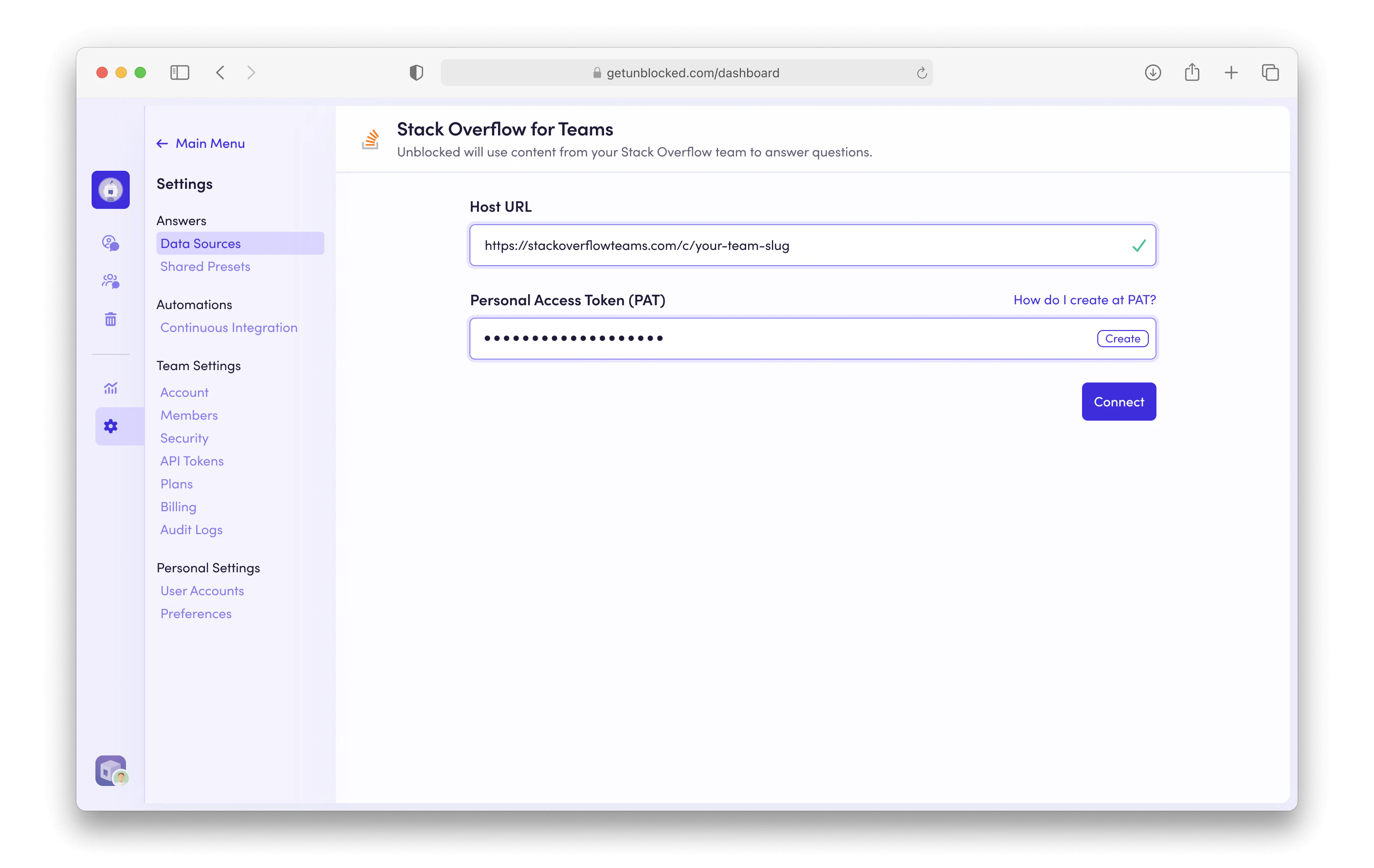Click the address bar lock icon
Screen dimensions: 1374x868
[x=597, y=73]
